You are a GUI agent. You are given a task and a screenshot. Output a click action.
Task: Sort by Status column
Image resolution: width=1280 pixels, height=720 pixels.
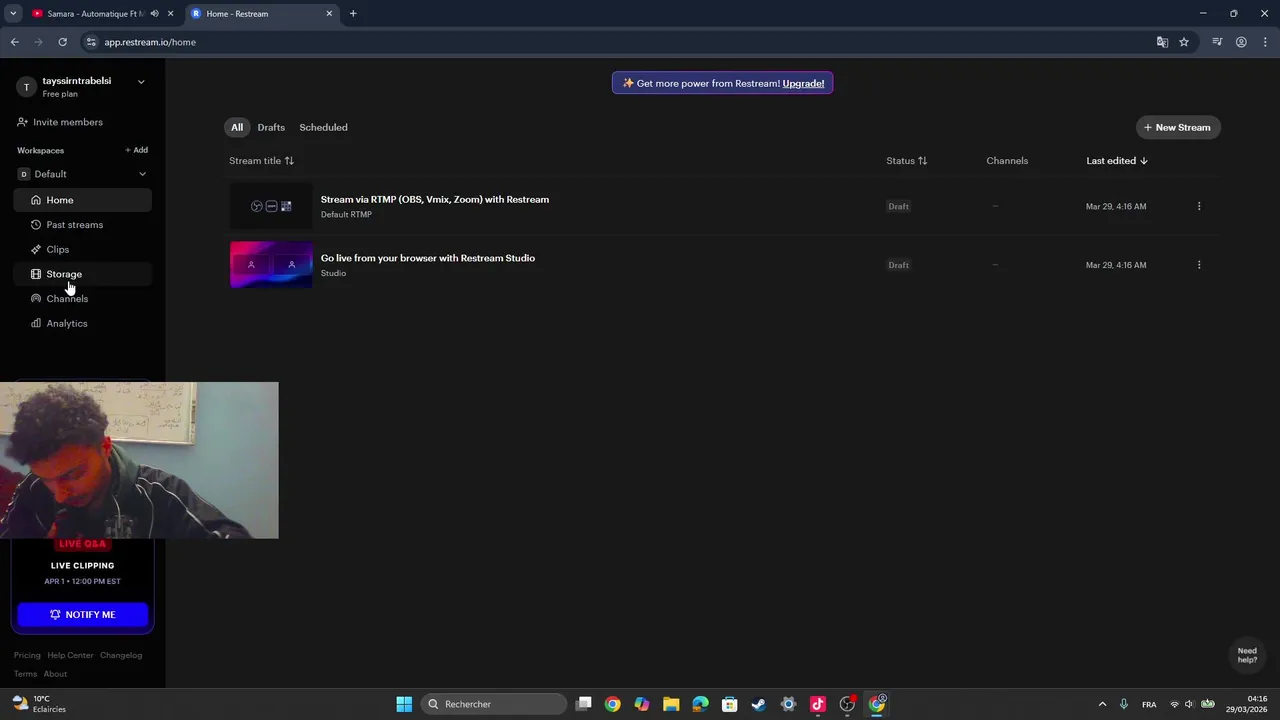[x=906, y=161]
